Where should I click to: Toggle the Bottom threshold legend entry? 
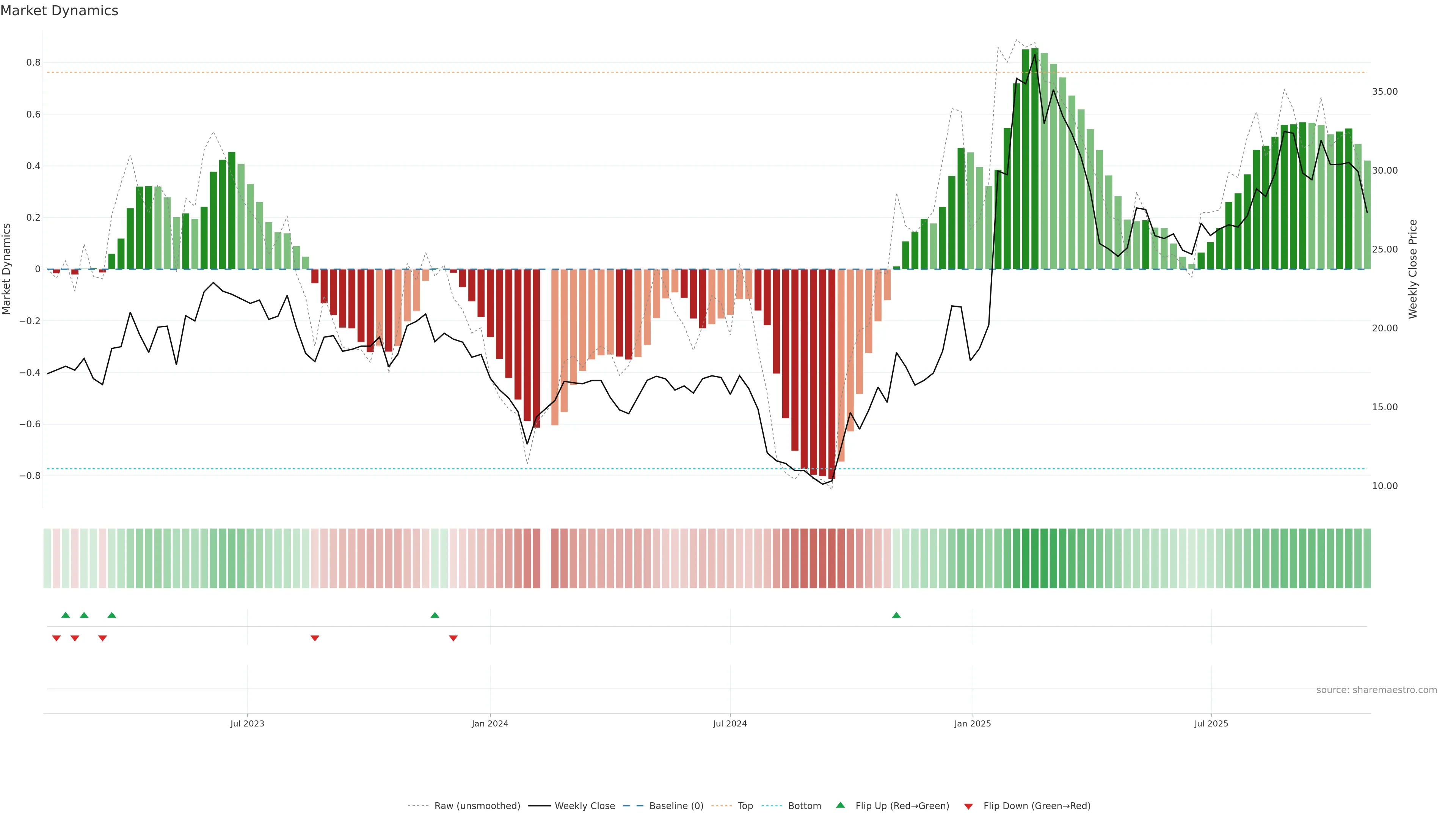coord(804,806)
